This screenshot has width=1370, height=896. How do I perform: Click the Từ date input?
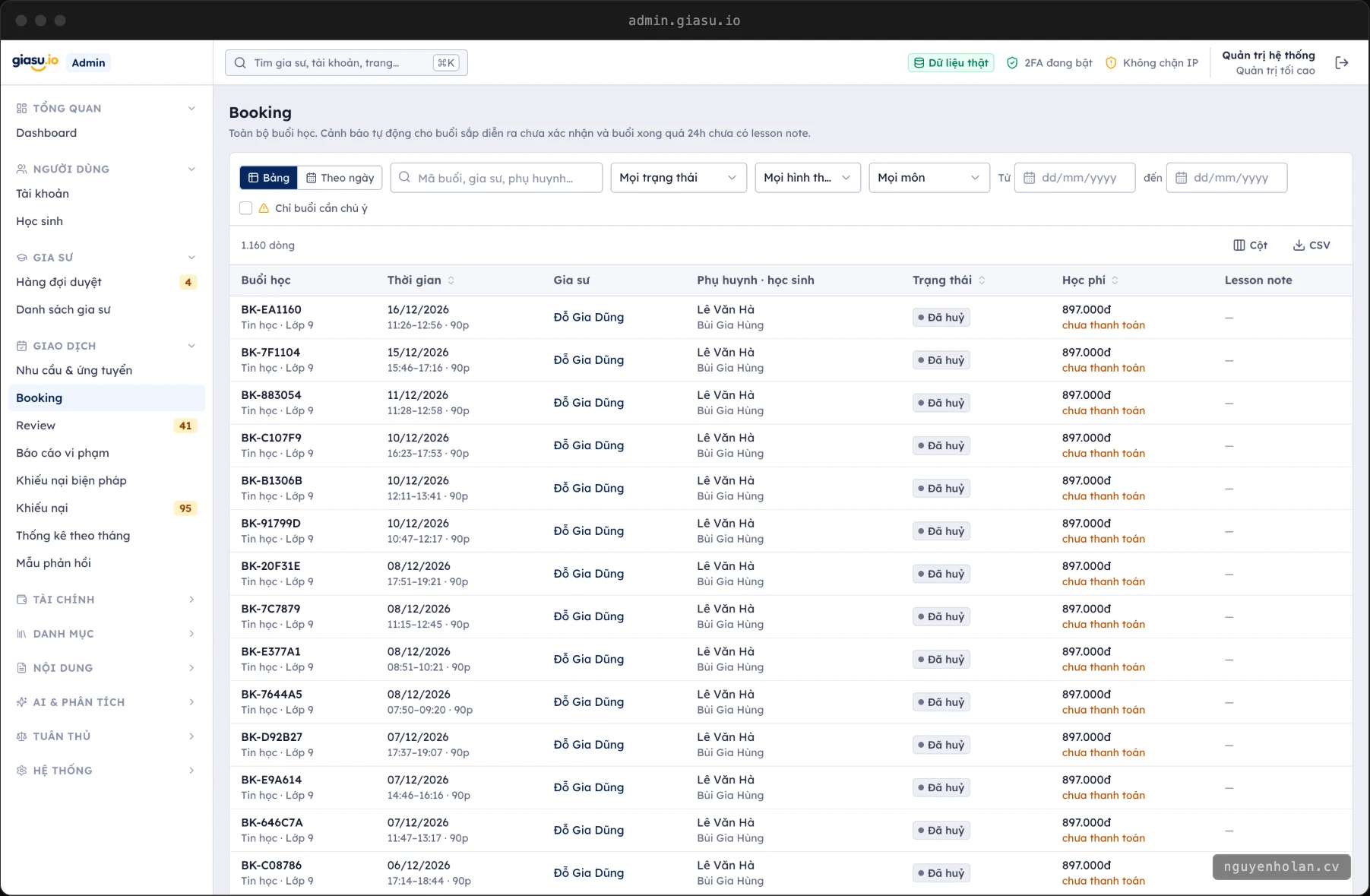[1074, 178]
